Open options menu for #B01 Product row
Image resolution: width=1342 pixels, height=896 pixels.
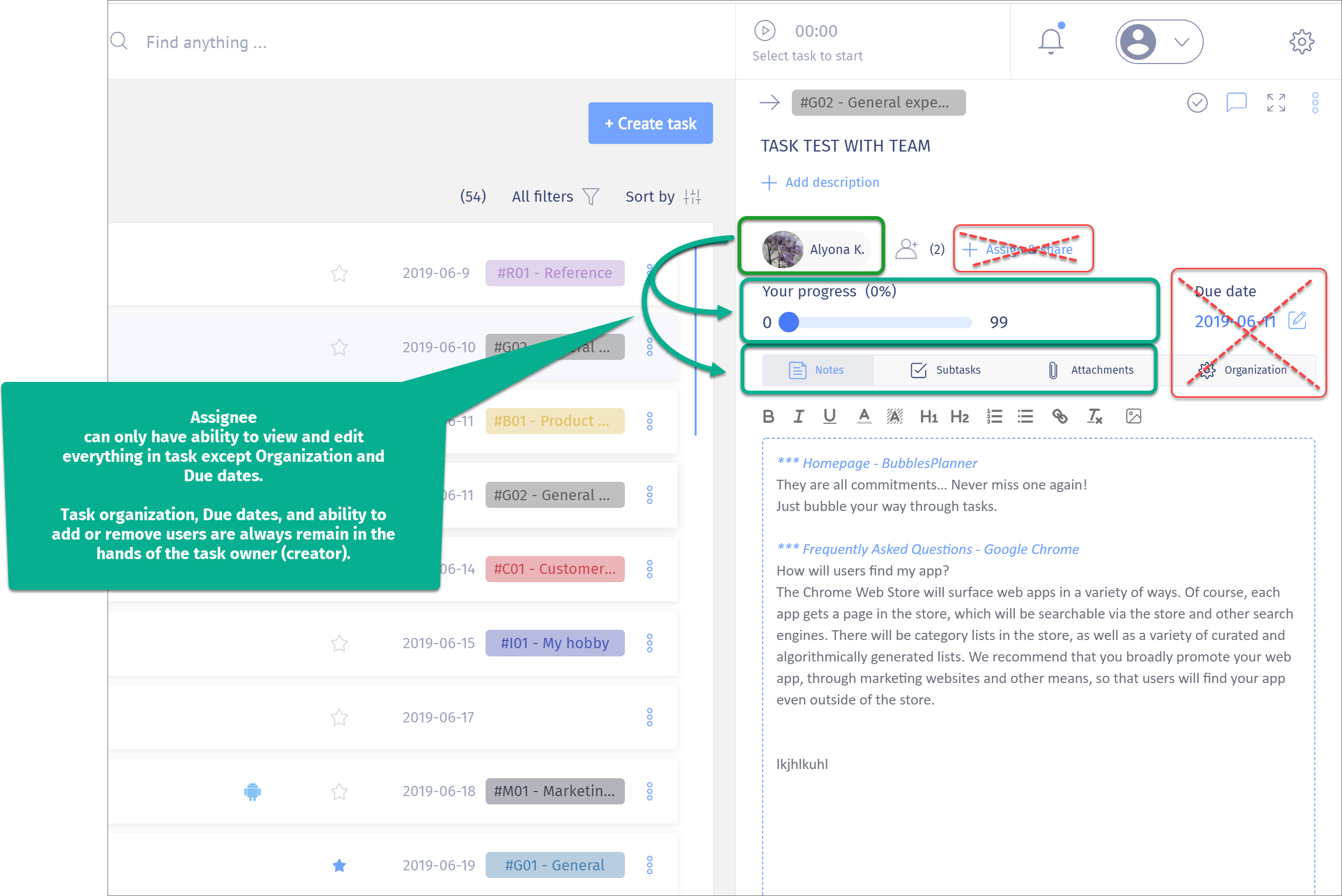650,421
